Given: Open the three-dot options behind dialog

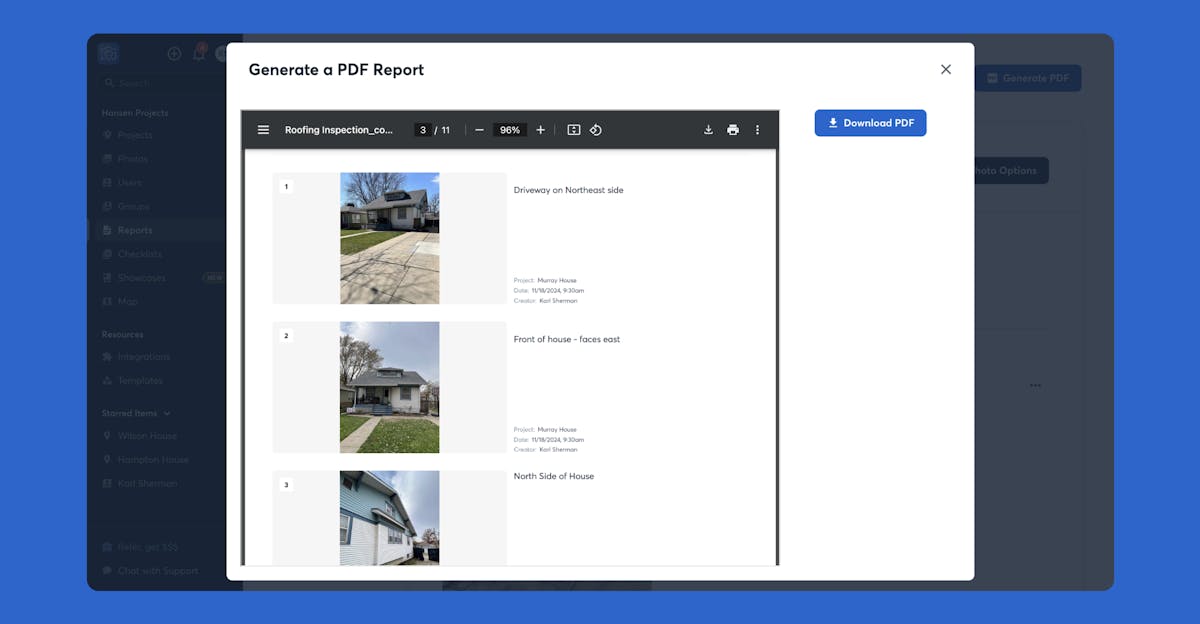Looking at the screenshot, I should point(1035,385).
